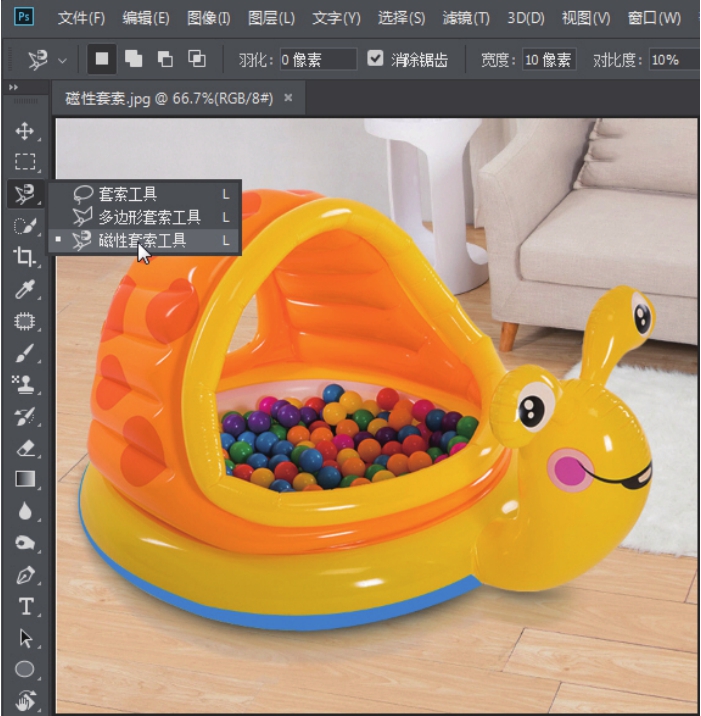701x716 pixels.
Task: Open the 窗口(W) menu
Action: 654,18
